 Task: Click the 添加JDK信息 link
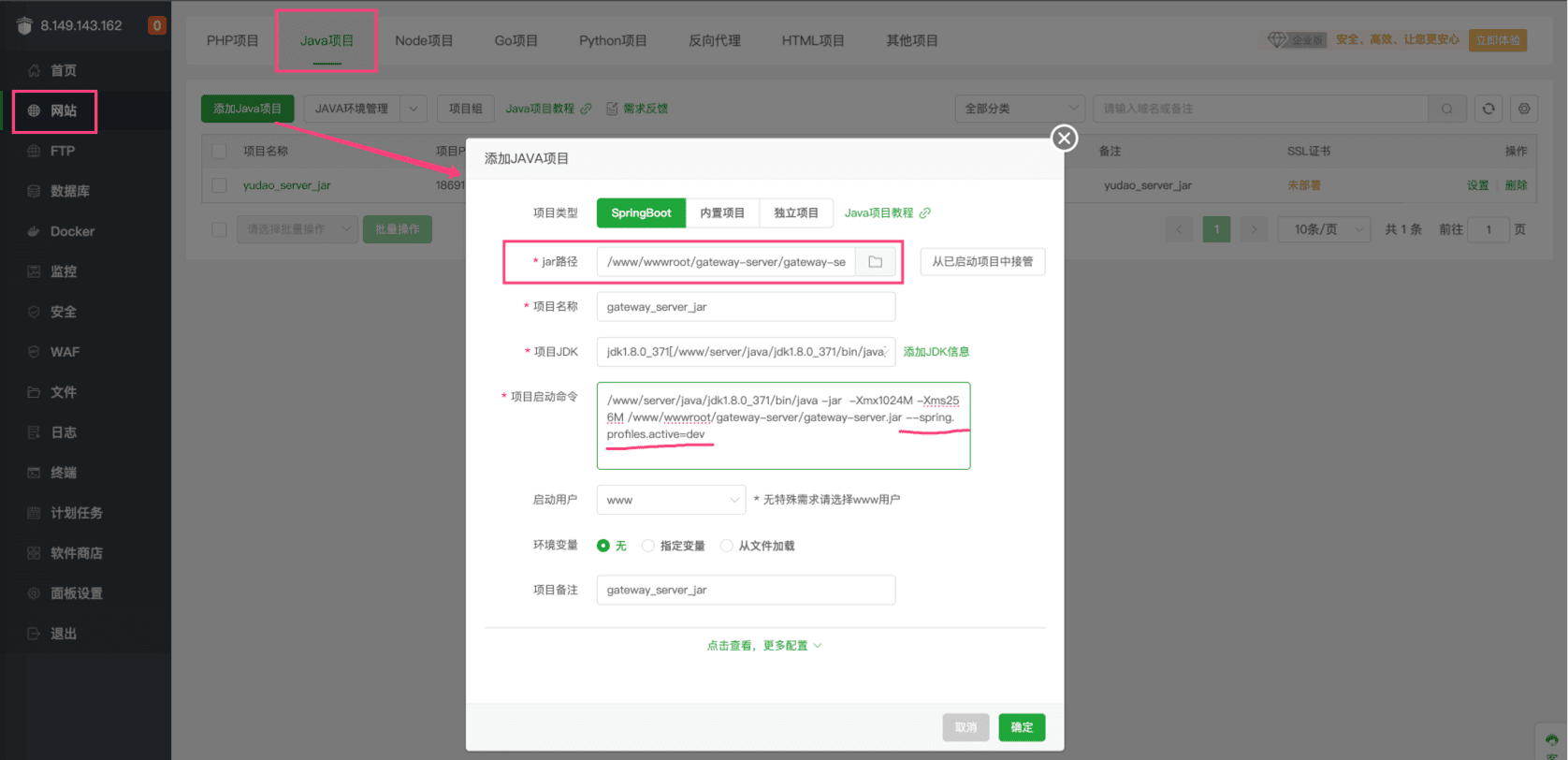936,352
